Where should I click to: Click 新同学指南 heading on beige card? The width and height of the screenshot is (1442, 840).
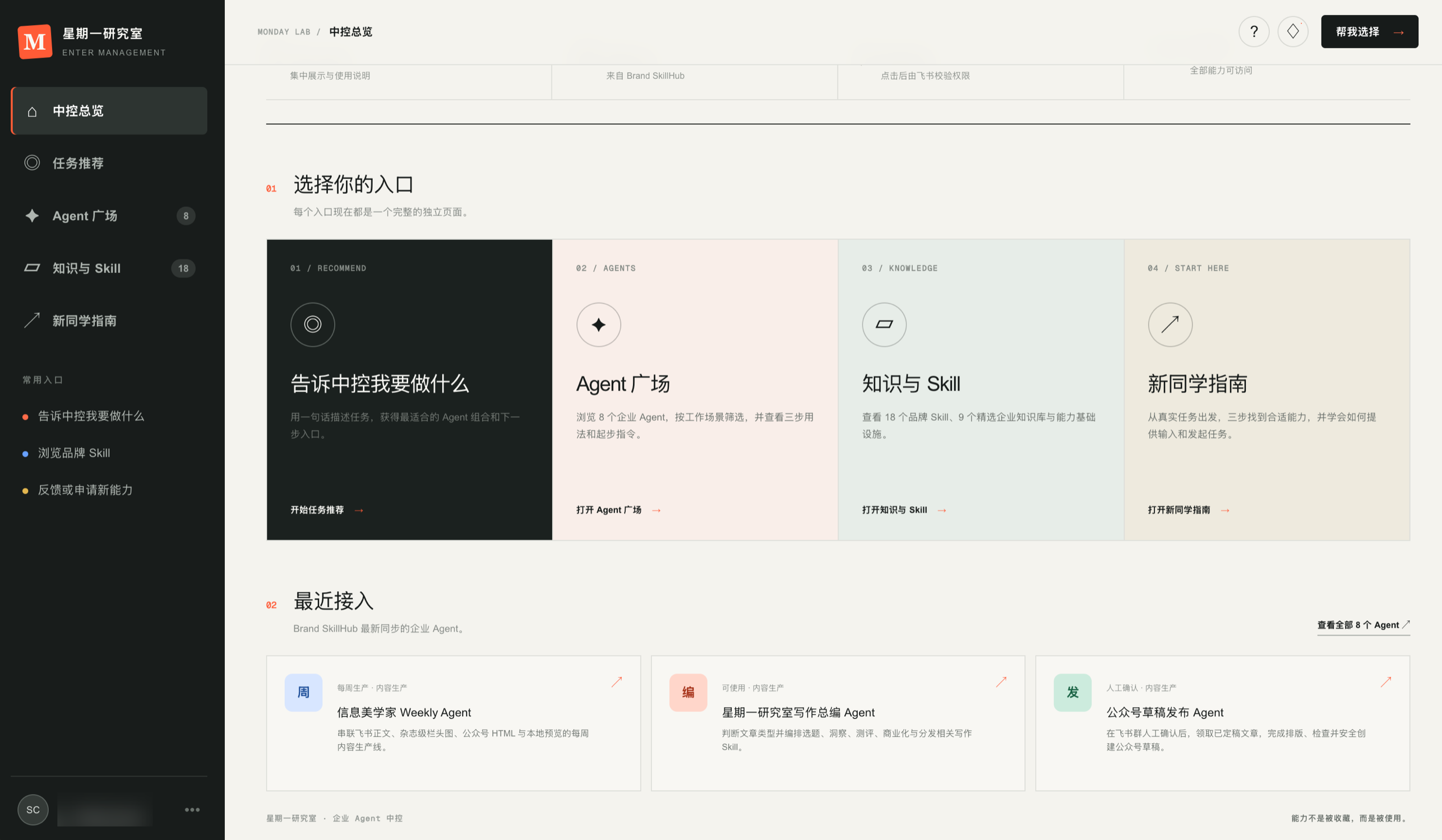point(1197,384)
